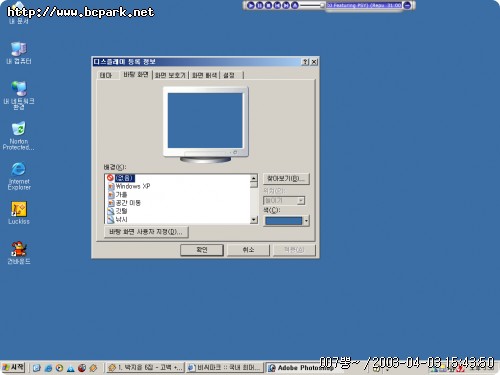
Task: Open the Start menu
Action: coord(13,367)
